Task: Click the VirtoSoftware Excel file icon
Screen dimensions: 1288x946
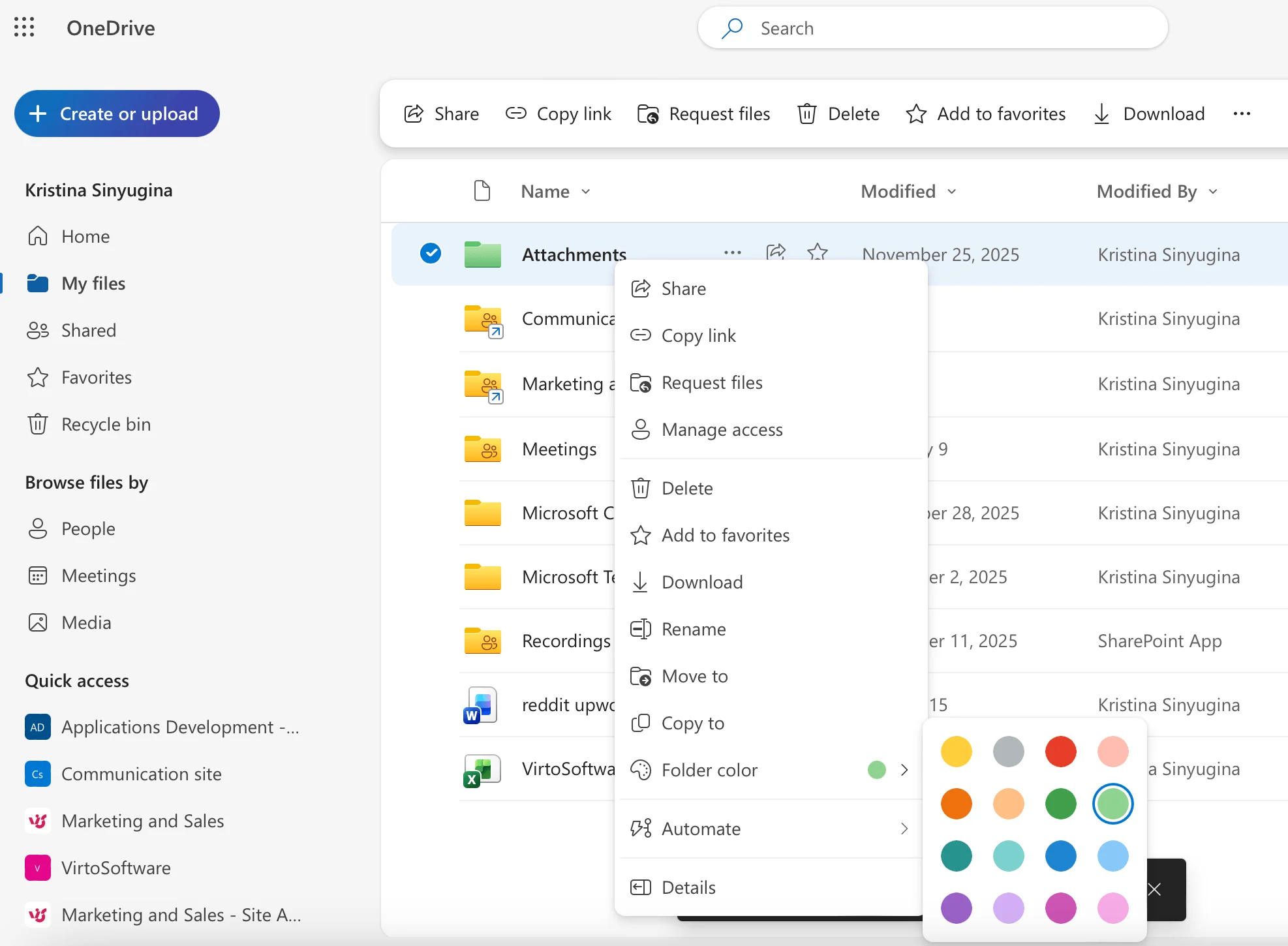Action: click(482, 771)
